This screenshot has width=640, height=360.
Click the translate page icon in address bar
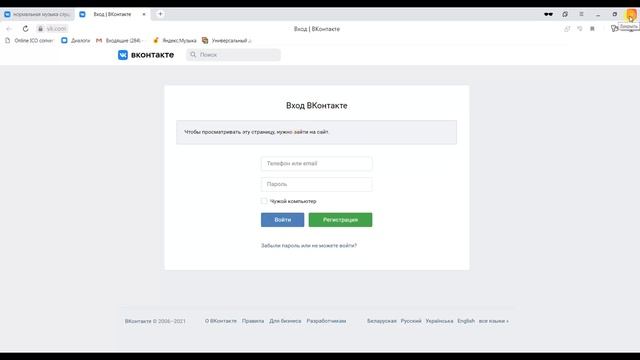(x=567, y=29)
